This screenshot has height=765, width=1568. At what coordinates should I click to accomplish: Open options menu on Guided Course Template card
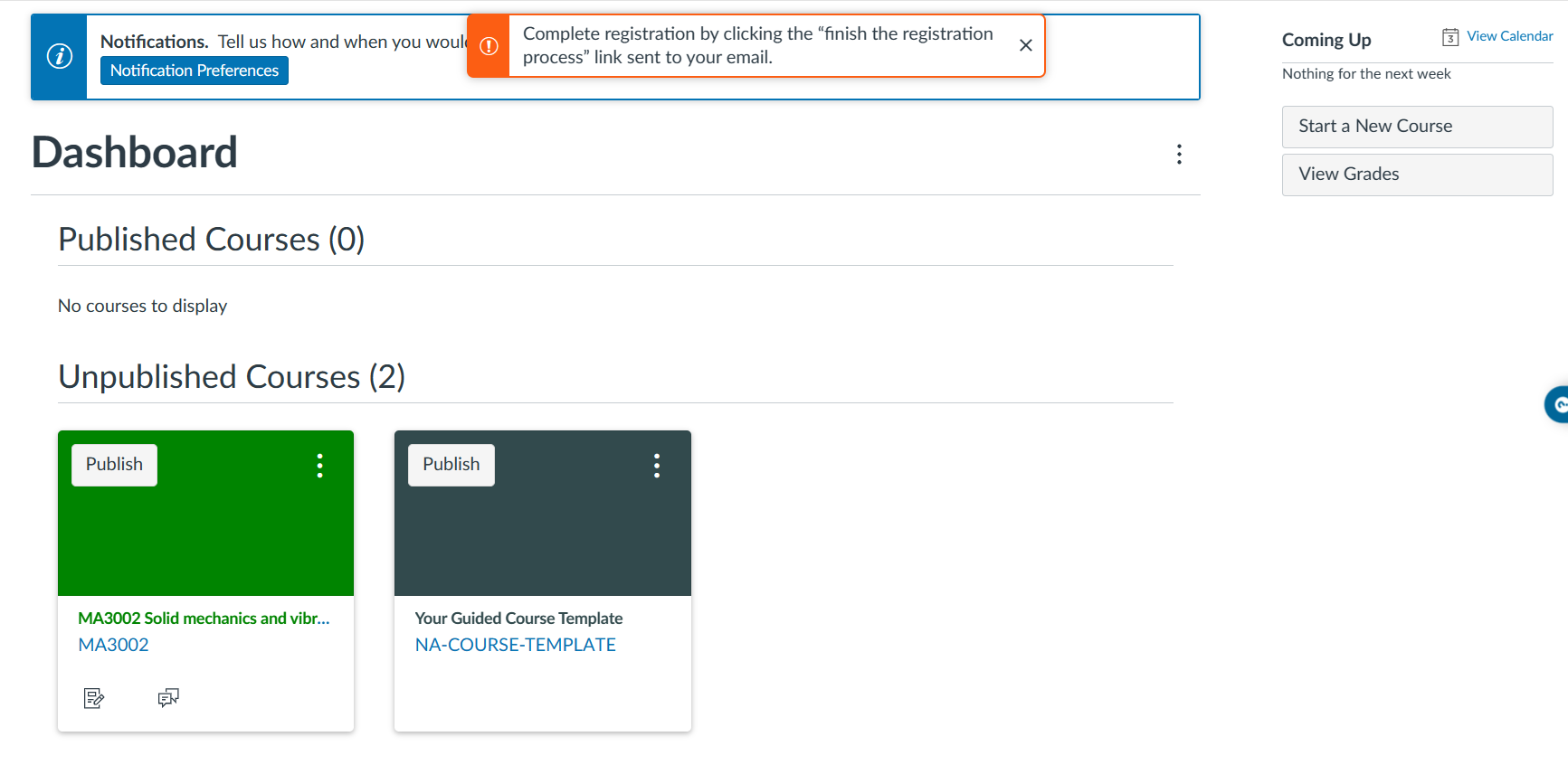click(x=656, y=465)
